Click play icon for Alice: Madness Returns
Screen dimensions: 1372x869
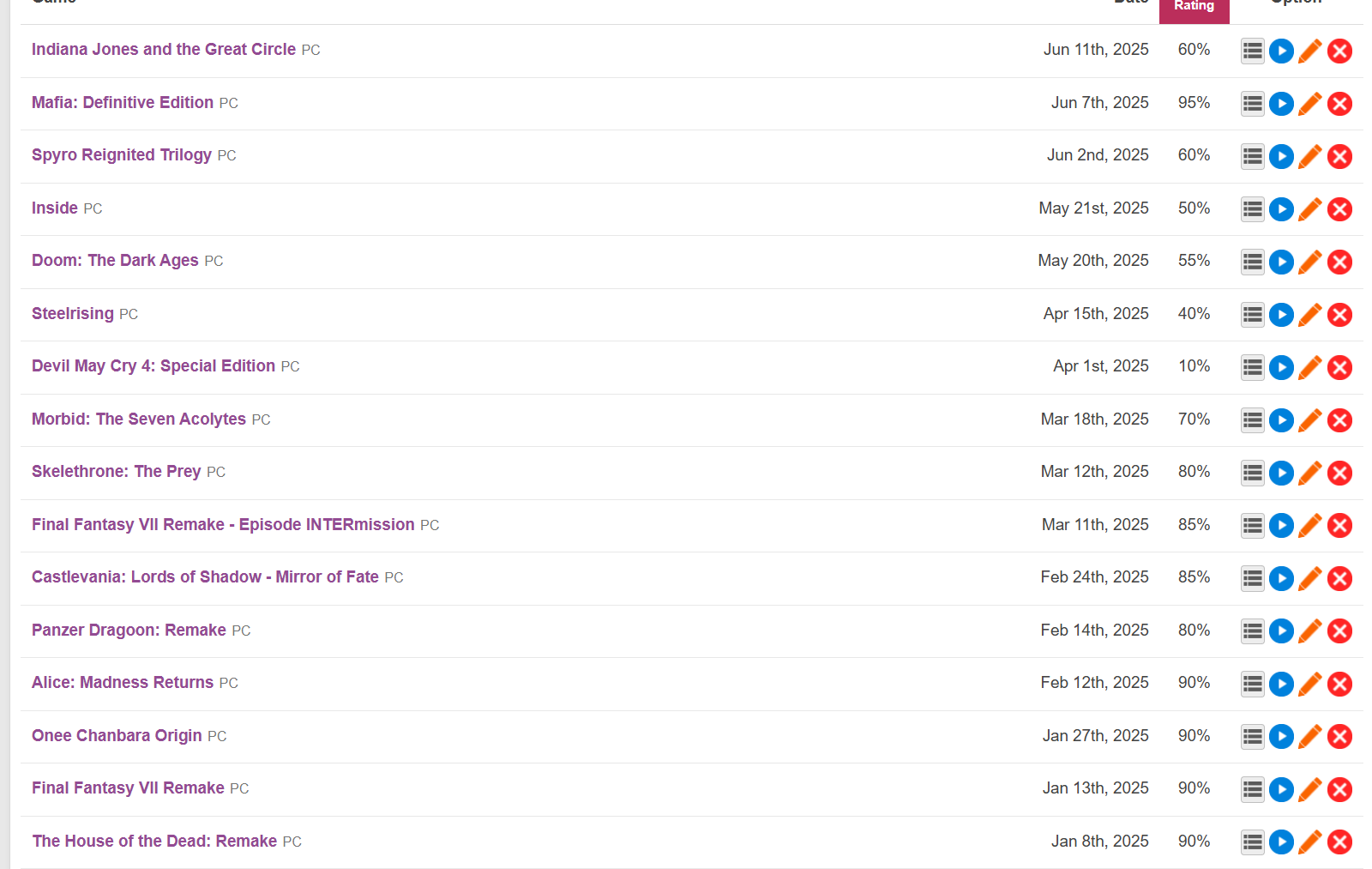1281,685
